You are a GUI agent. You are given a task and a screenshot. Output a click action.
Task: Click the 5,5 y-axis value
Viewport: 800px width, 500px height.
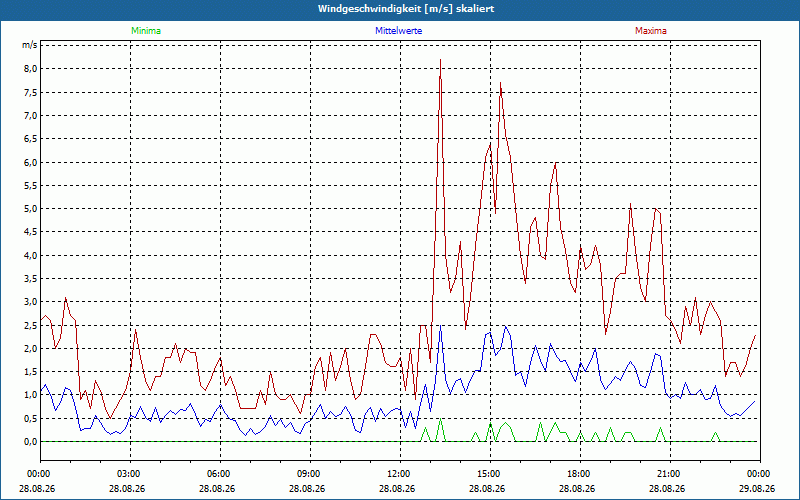coord(31,186)
